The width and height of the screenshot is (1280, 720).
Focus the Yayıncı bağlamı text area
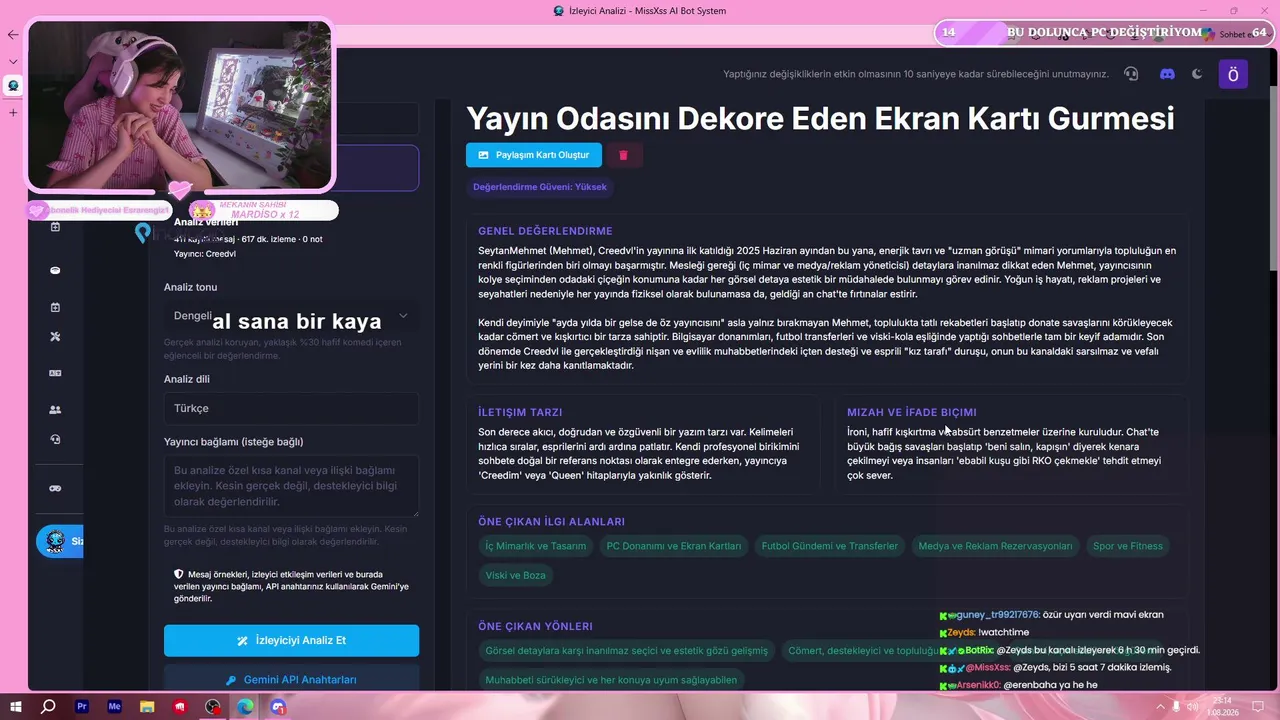tap(291, 486)
